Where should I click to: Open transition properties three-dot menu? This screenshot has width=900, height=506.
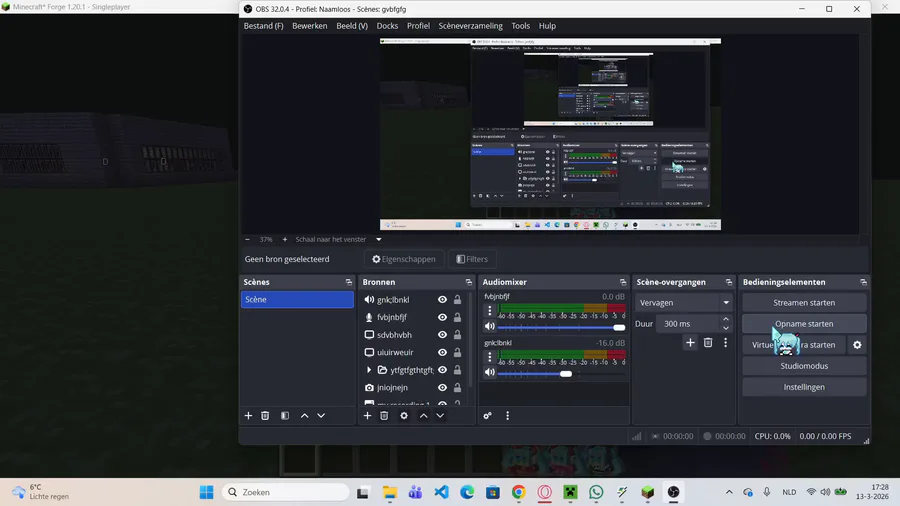726,342
